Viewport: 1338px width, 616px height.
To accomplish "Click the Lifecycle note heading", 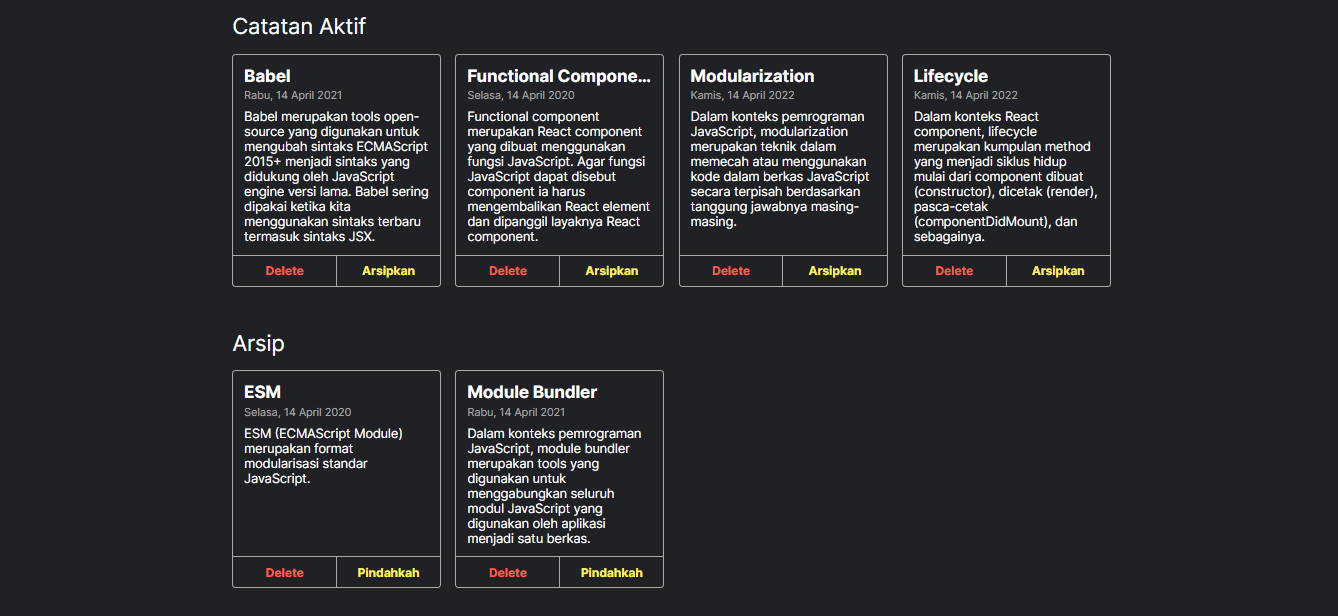I will [949, 76].
